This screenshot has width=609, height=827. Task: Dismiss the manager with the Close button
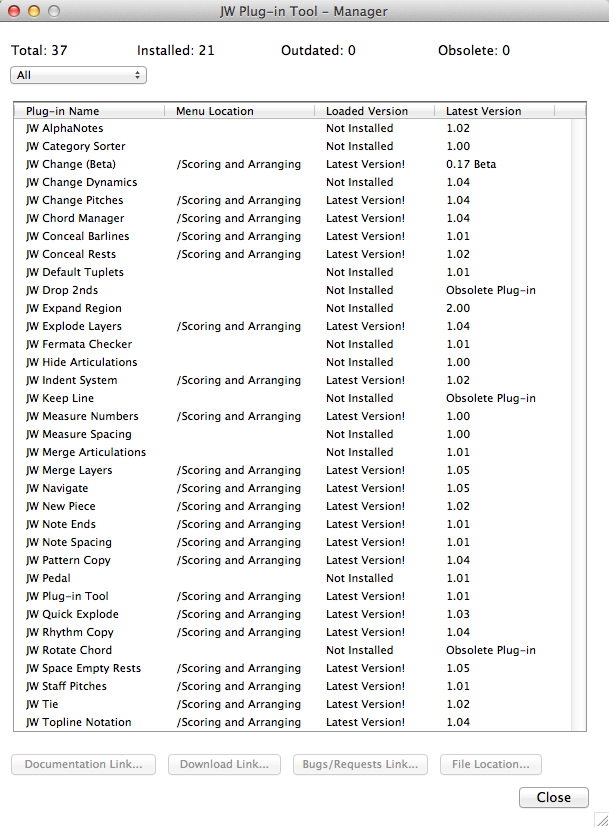(553, 797)
